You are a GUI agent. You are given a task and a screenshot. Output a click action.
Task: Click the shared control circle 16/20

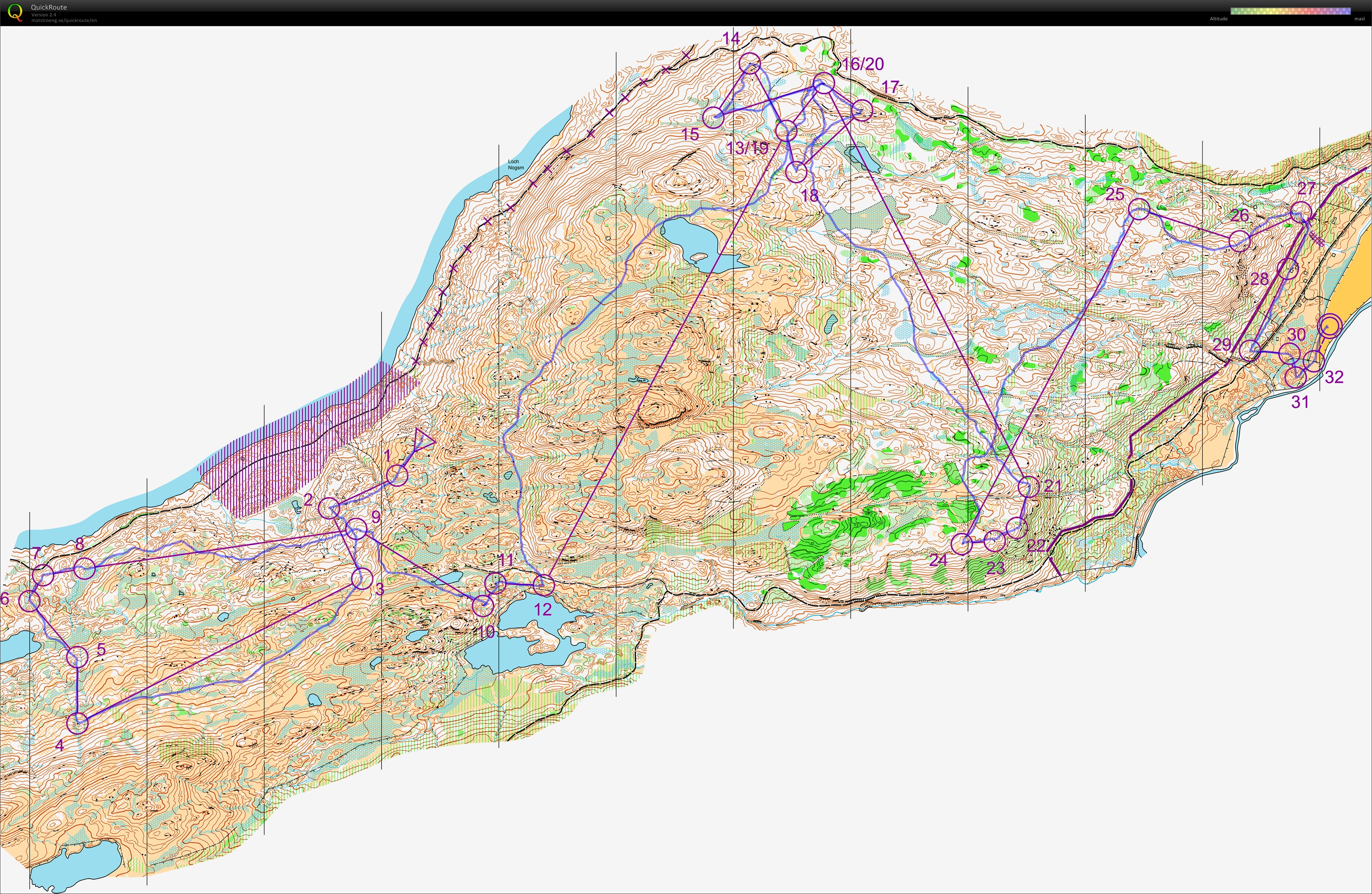[824, 83]
